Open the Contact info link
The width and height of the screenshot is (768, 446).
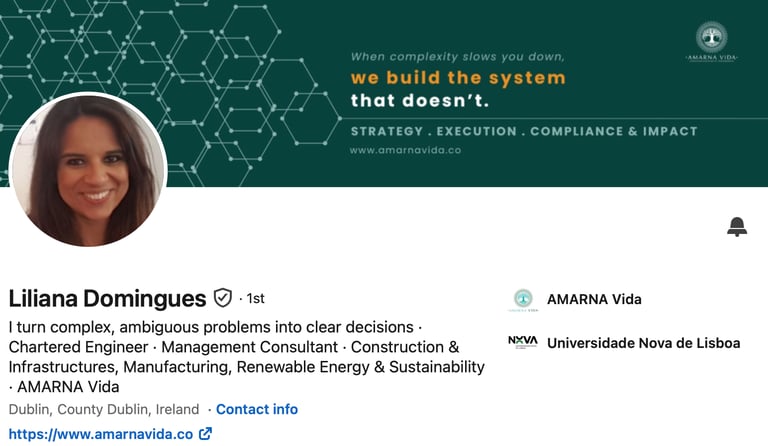(x=257, y=409)
